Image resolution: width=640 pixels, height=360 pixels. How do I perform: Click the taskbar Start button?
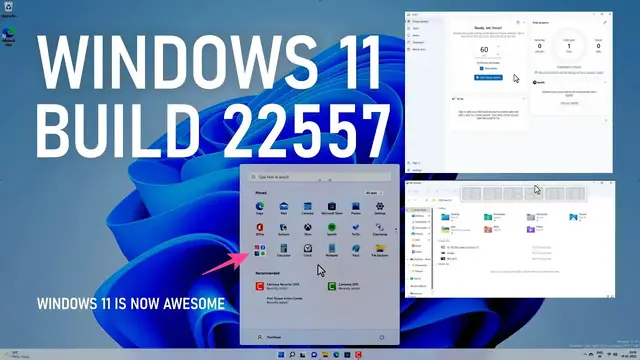pos(281,355)
